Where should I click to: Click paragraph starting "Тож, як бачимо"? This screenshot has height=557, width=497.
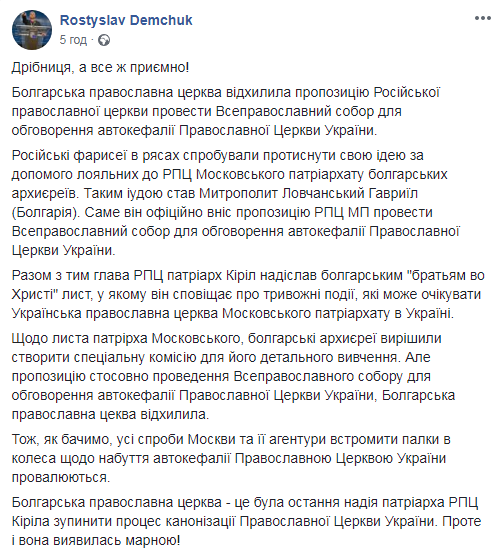click(x=231, y=459)
